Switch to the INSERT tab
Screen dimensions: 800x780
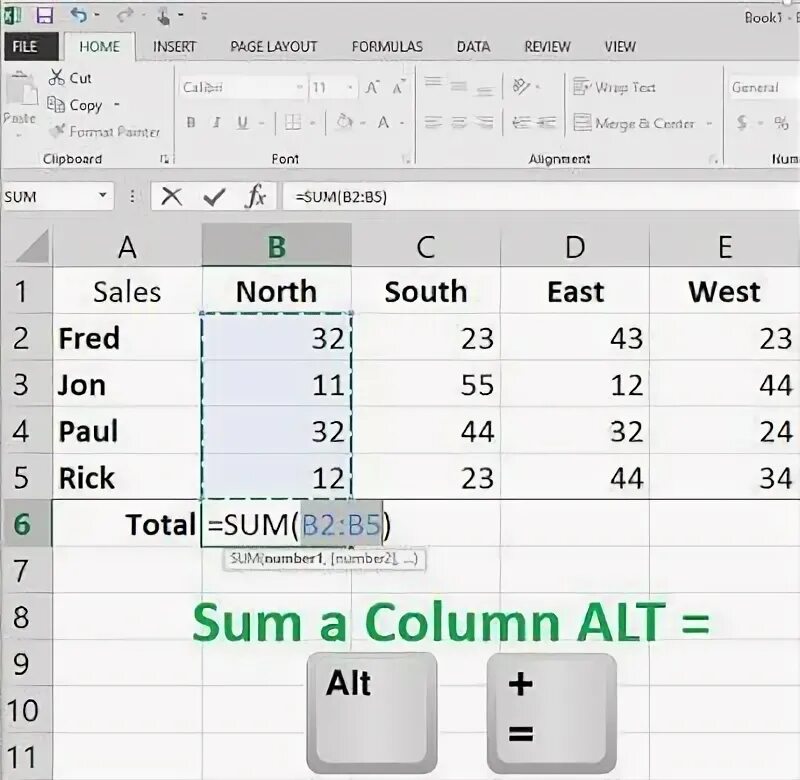pos(174,46)
